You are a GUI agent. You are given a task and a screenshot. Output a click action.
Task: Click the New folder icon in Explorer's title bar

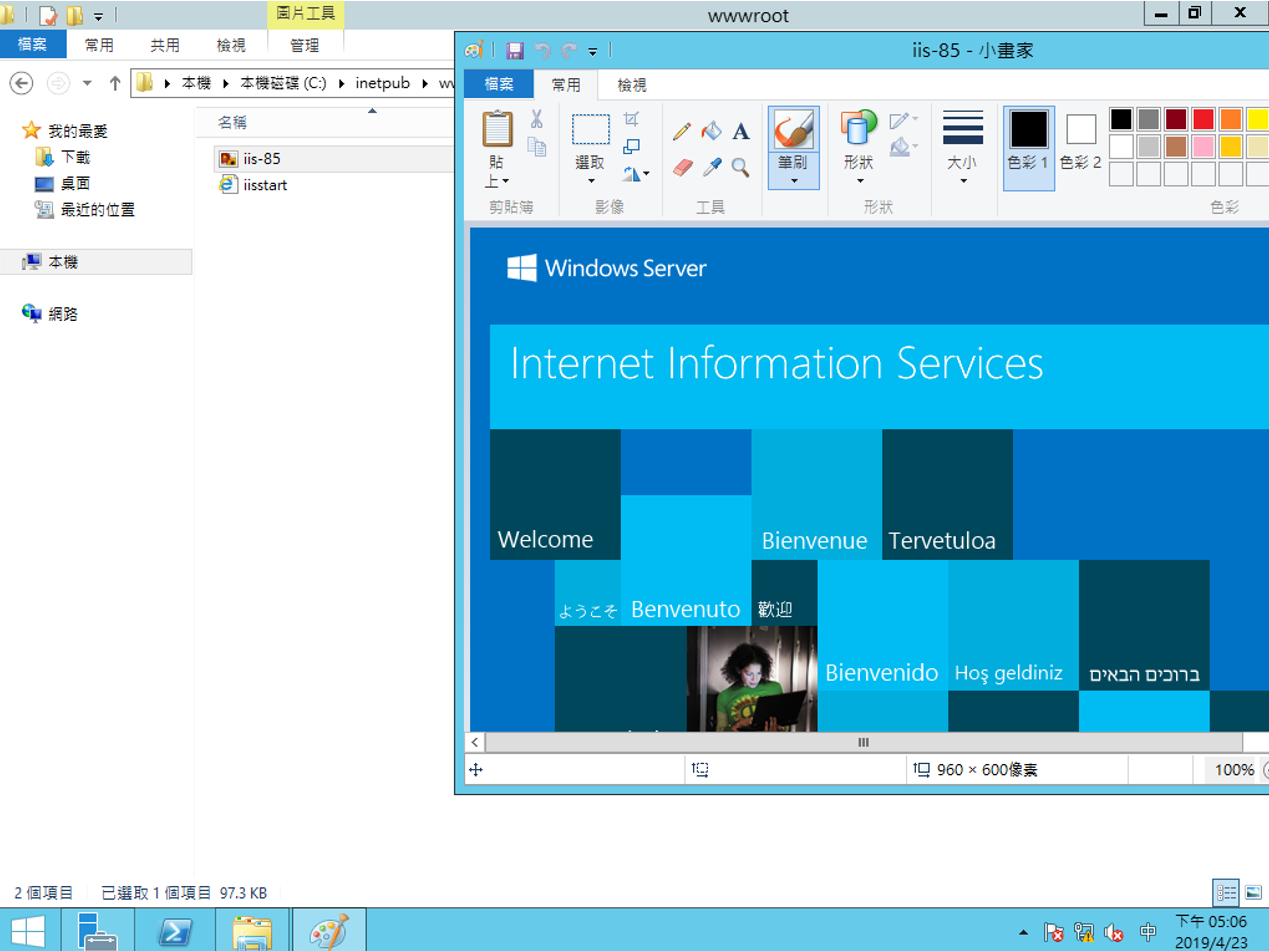[x=75, y=16]
